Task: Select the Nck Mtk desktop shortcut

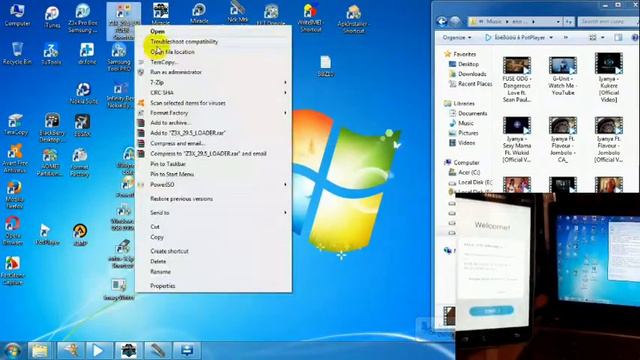Action: tap(238, 12)
